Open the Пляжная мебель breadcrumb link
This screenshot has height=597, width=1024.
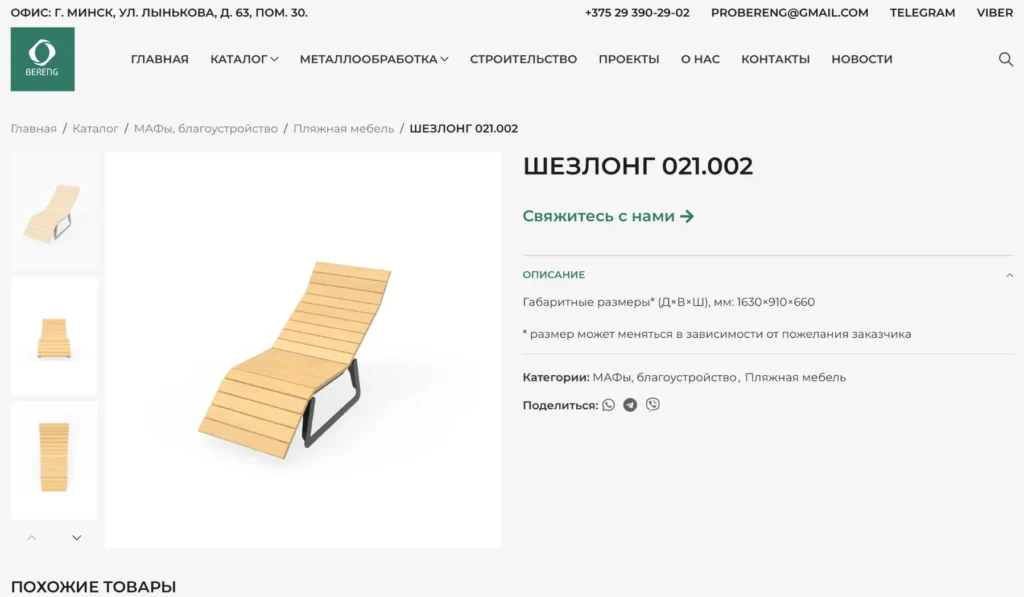tap(344, 129)
